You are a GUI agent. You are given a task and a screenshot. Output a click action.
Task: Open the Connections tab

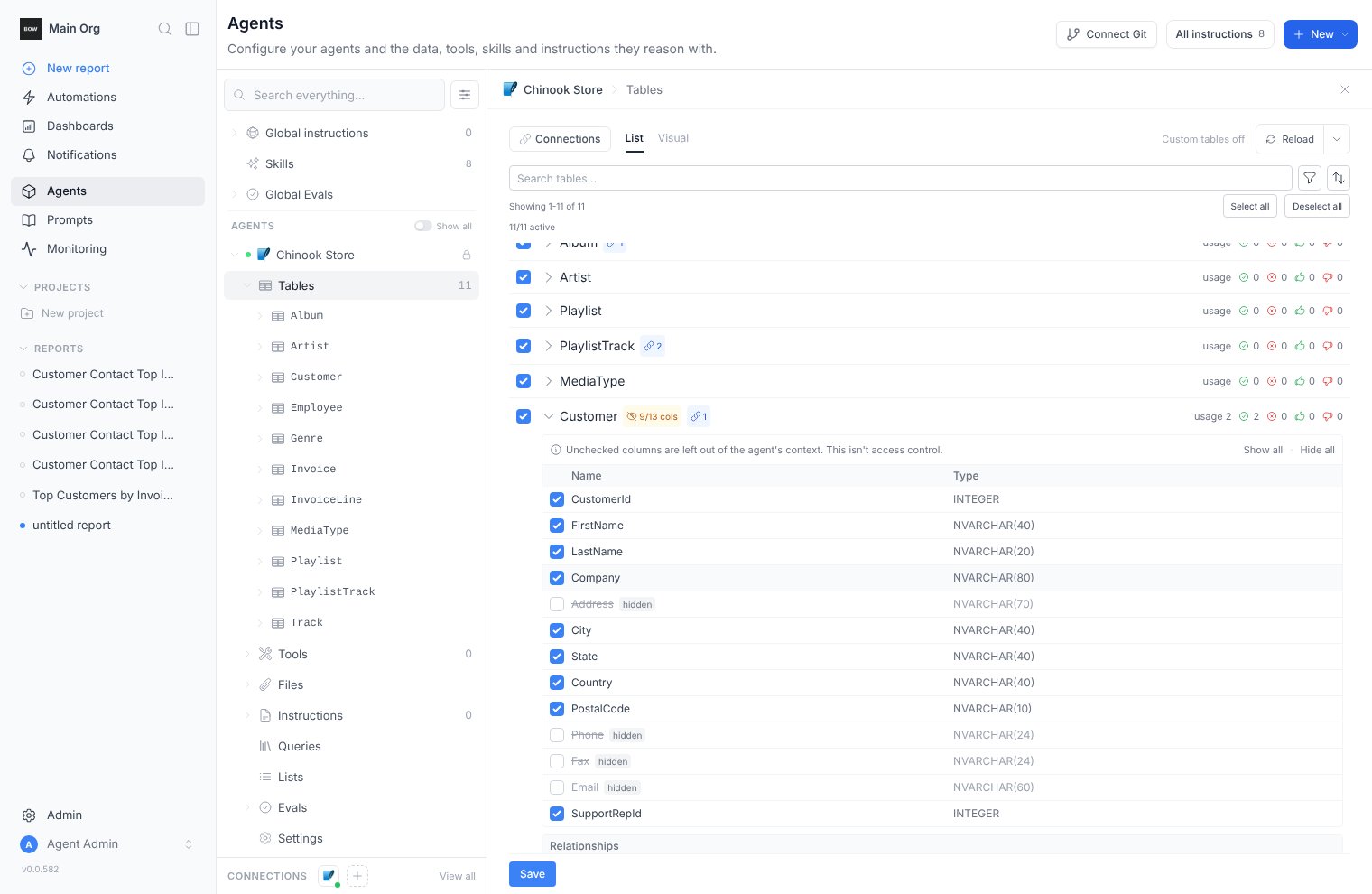pyautogui.click(x=560, y=139)
